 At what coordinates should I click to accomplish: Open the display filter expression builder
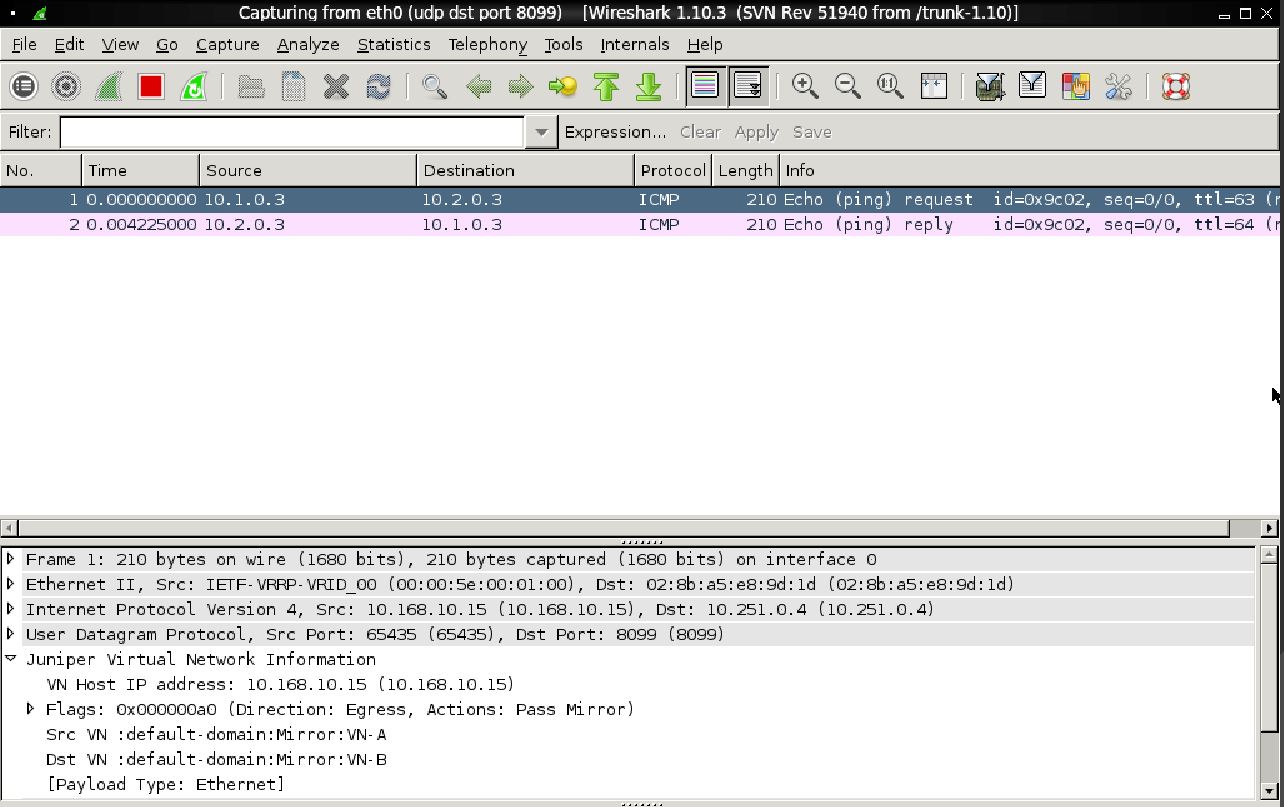[614, 131]
